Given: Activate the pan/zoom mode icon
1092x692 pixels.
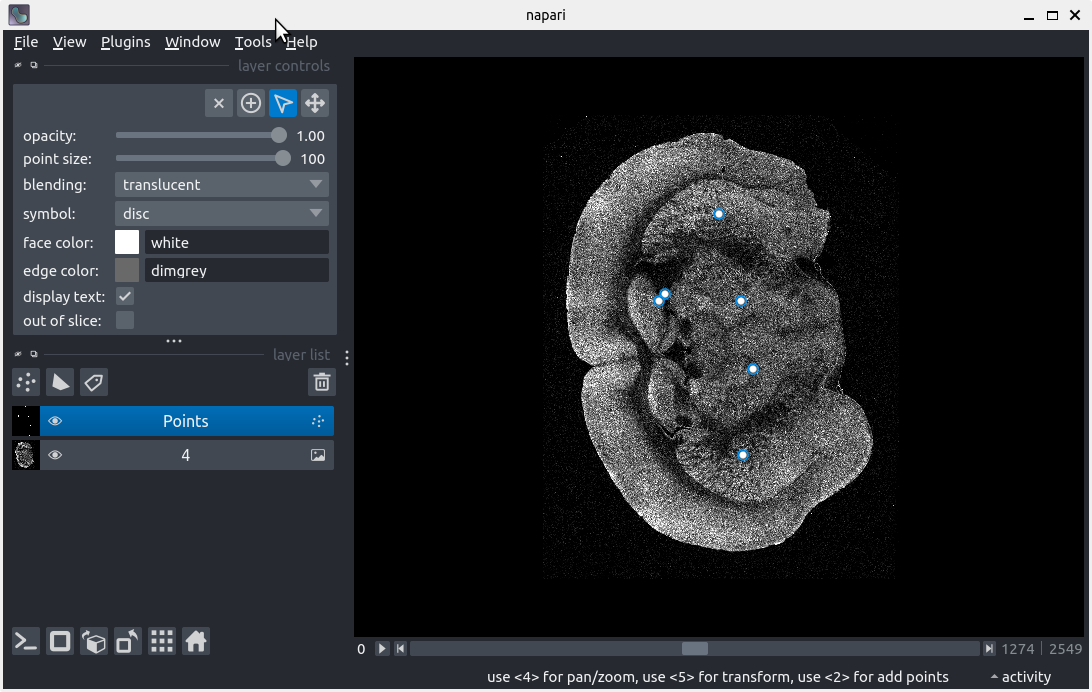Looking at the screenshot, I should (x=315, y=103).
